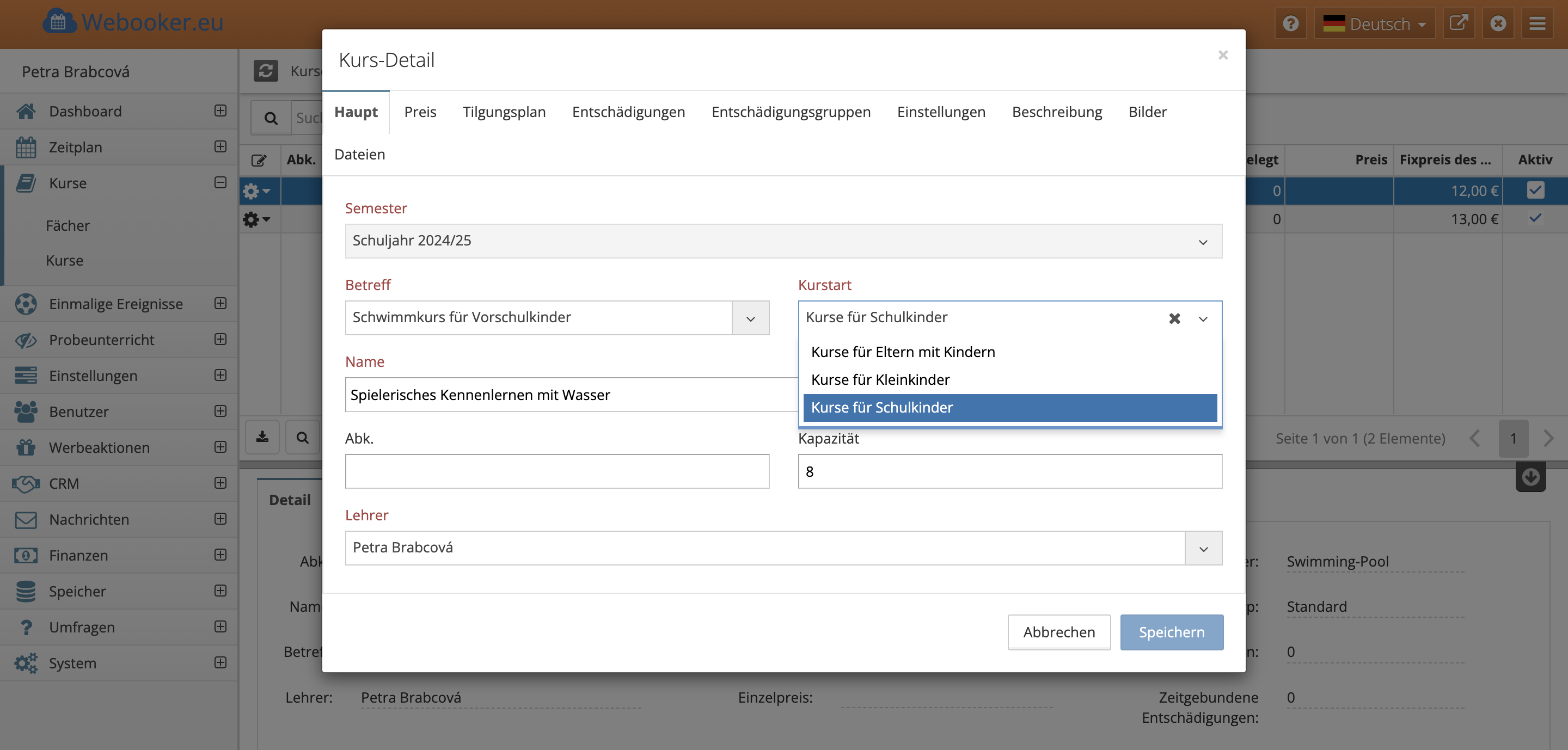Open the external link icon in header

[1459, 24]
